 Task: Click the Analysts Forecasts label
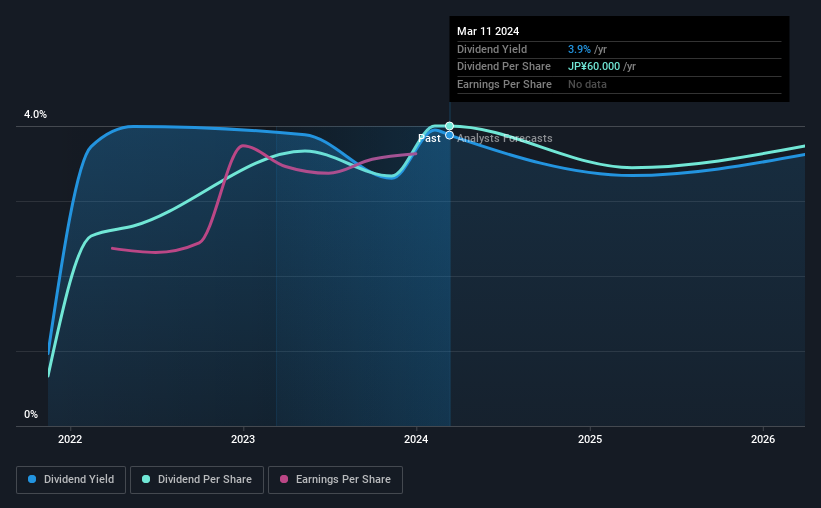tap(505, 138)
